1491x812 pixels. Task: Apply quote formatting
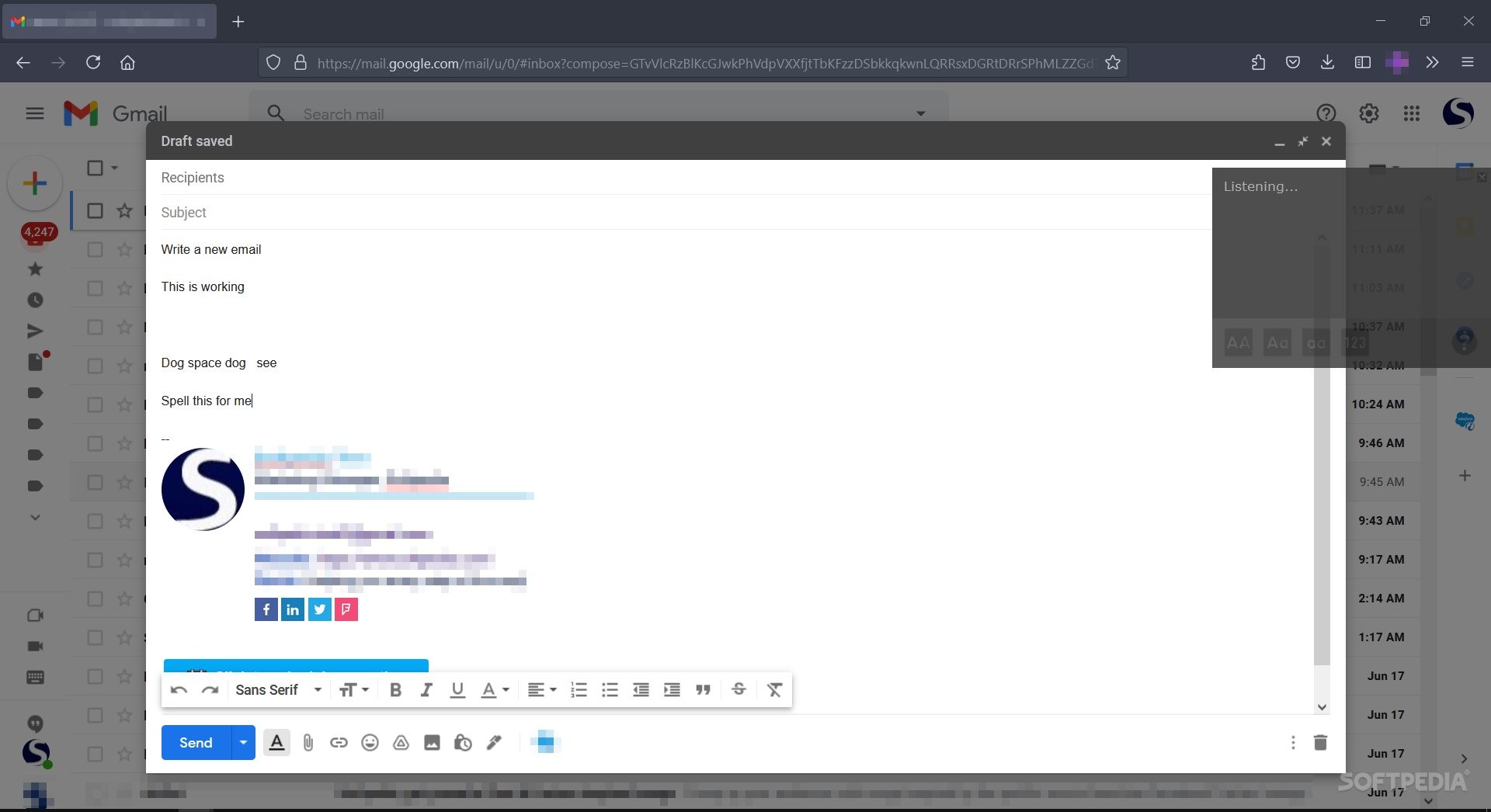click(703, 690)
